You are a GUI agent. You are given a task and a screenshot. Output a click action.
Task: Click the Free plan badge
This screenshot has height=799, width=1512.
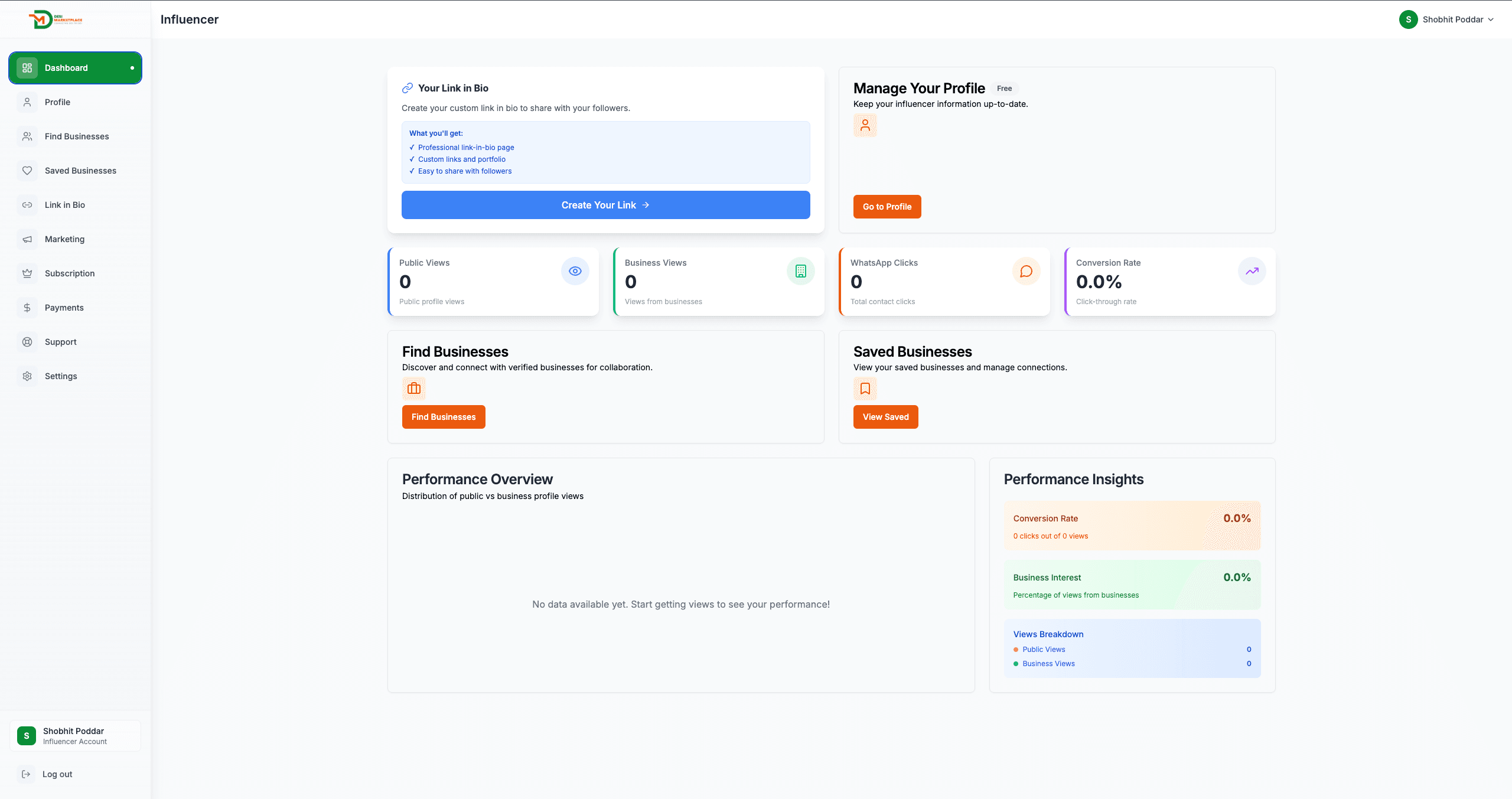1004,89
